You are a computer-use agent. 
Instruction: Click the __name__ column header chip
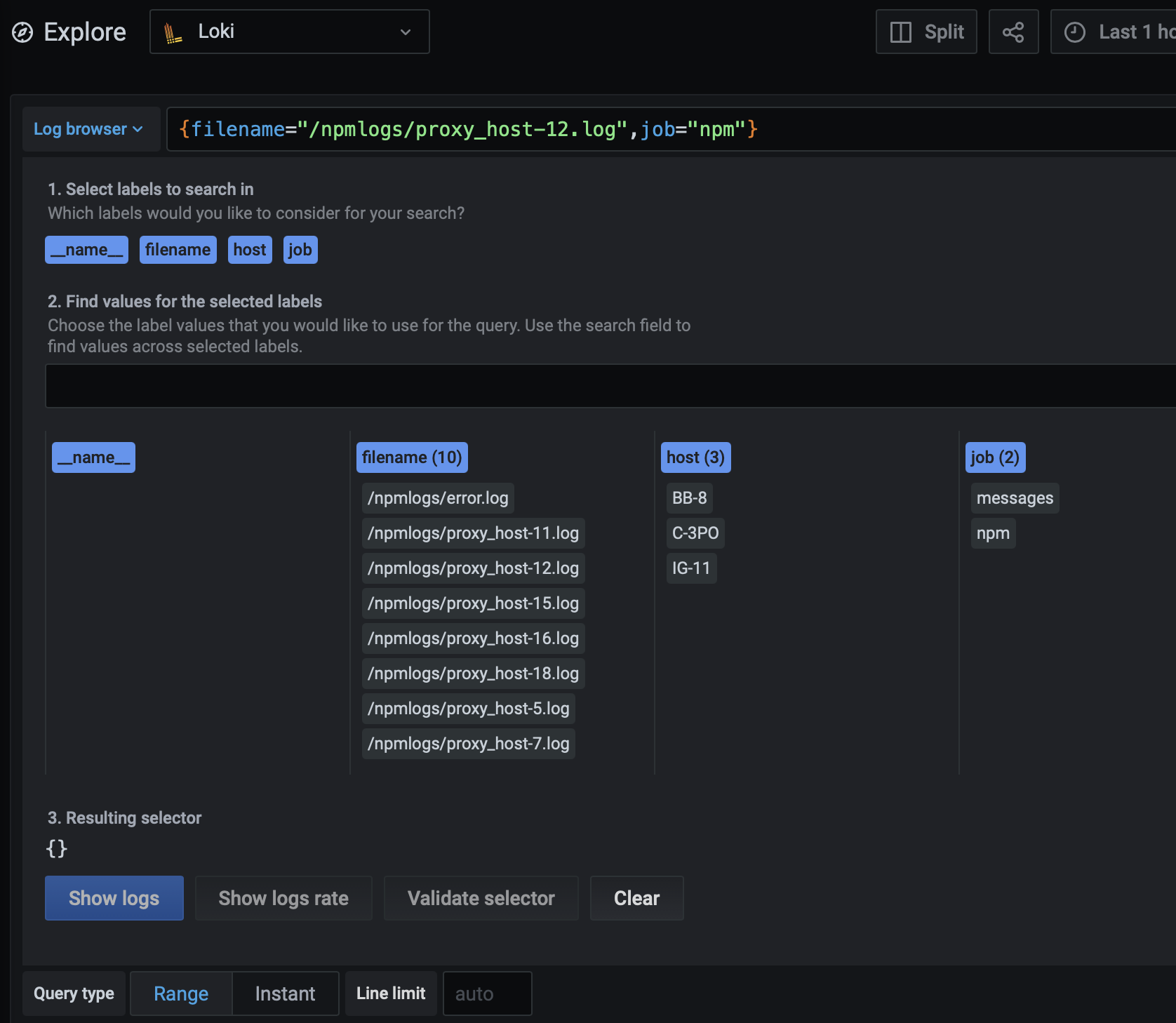93,457
